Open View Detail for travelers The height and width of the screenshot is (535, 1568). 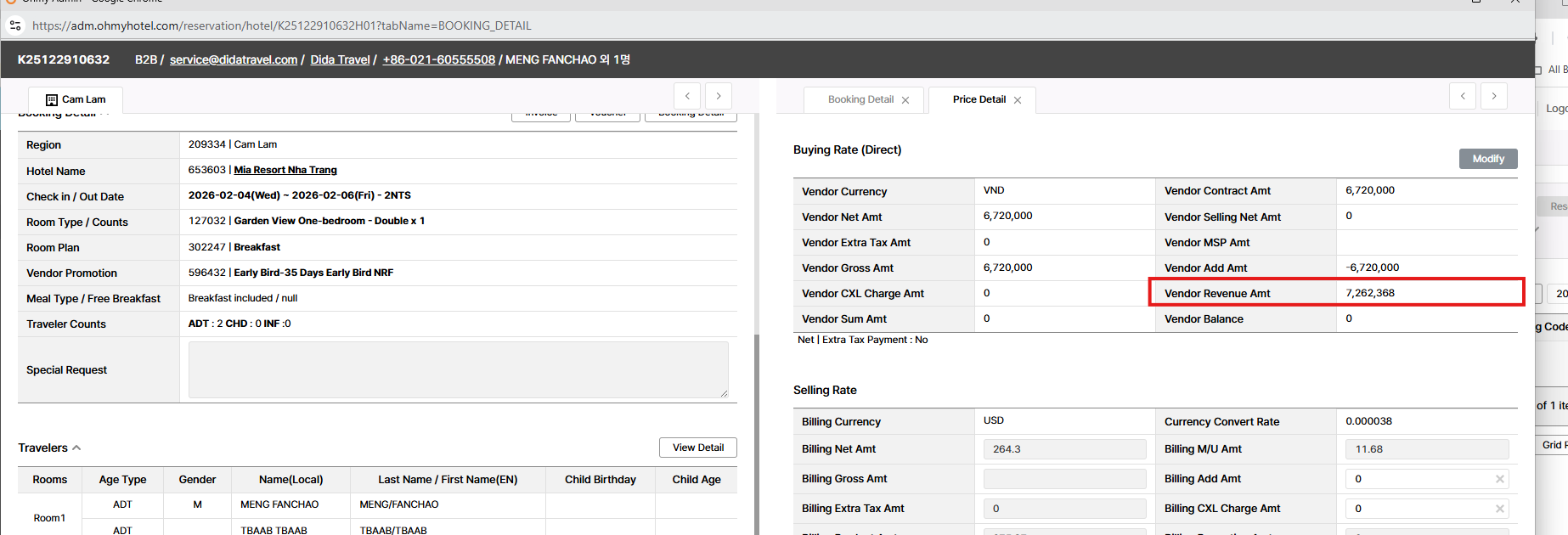pos(697,448)
